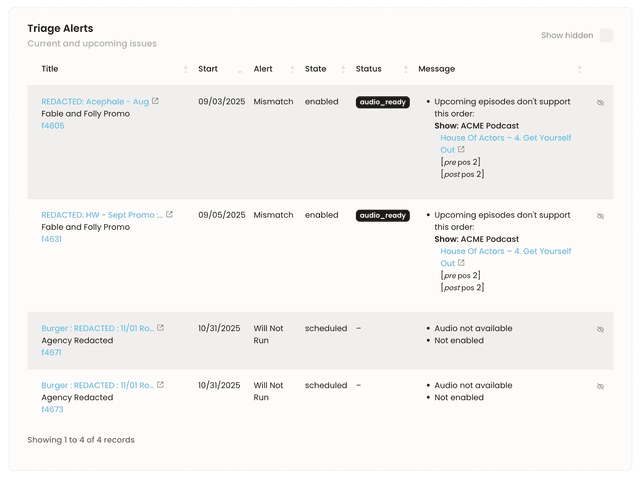Click external icon after Out in f4631 row

coord(461,263)
